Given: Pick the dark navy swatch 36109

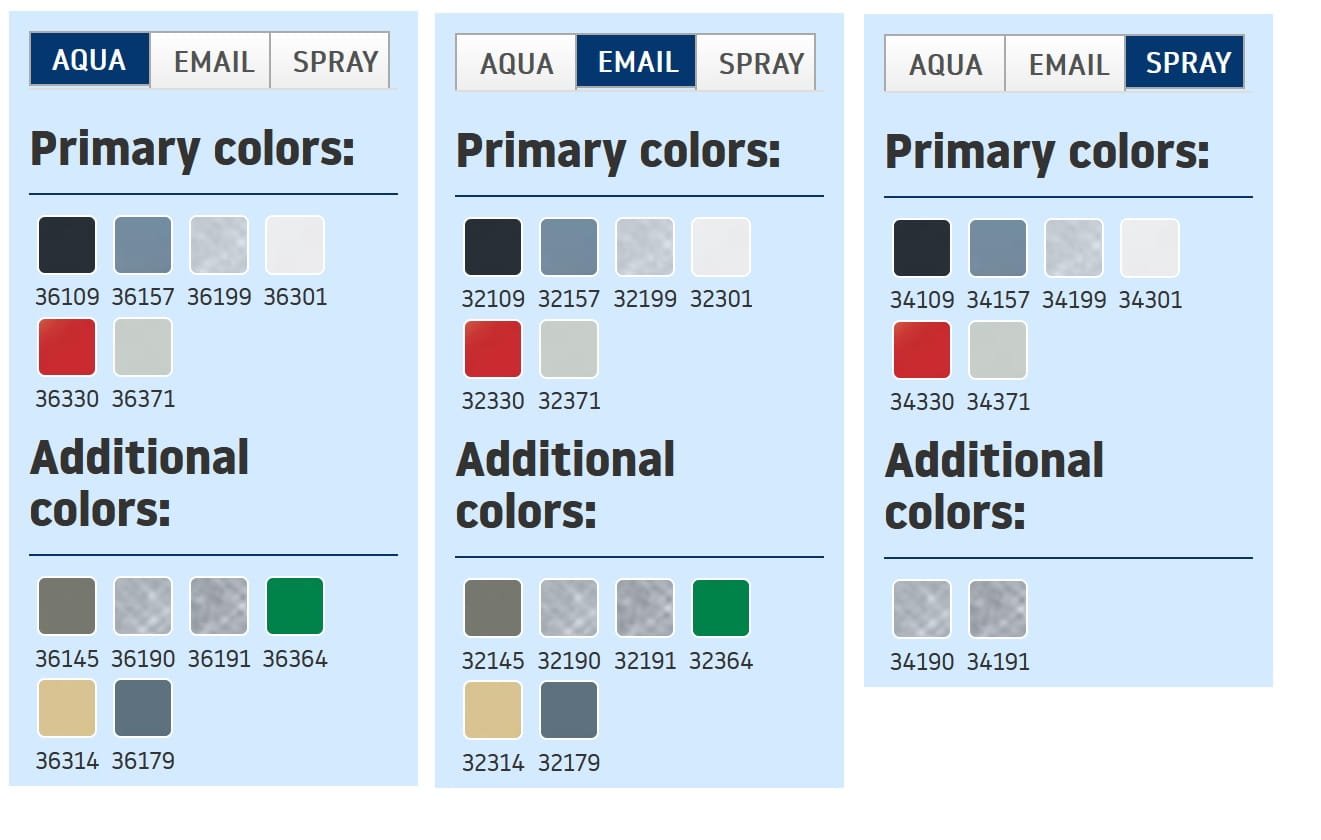Looking at the screenshot, I should (x=67, y=245).
